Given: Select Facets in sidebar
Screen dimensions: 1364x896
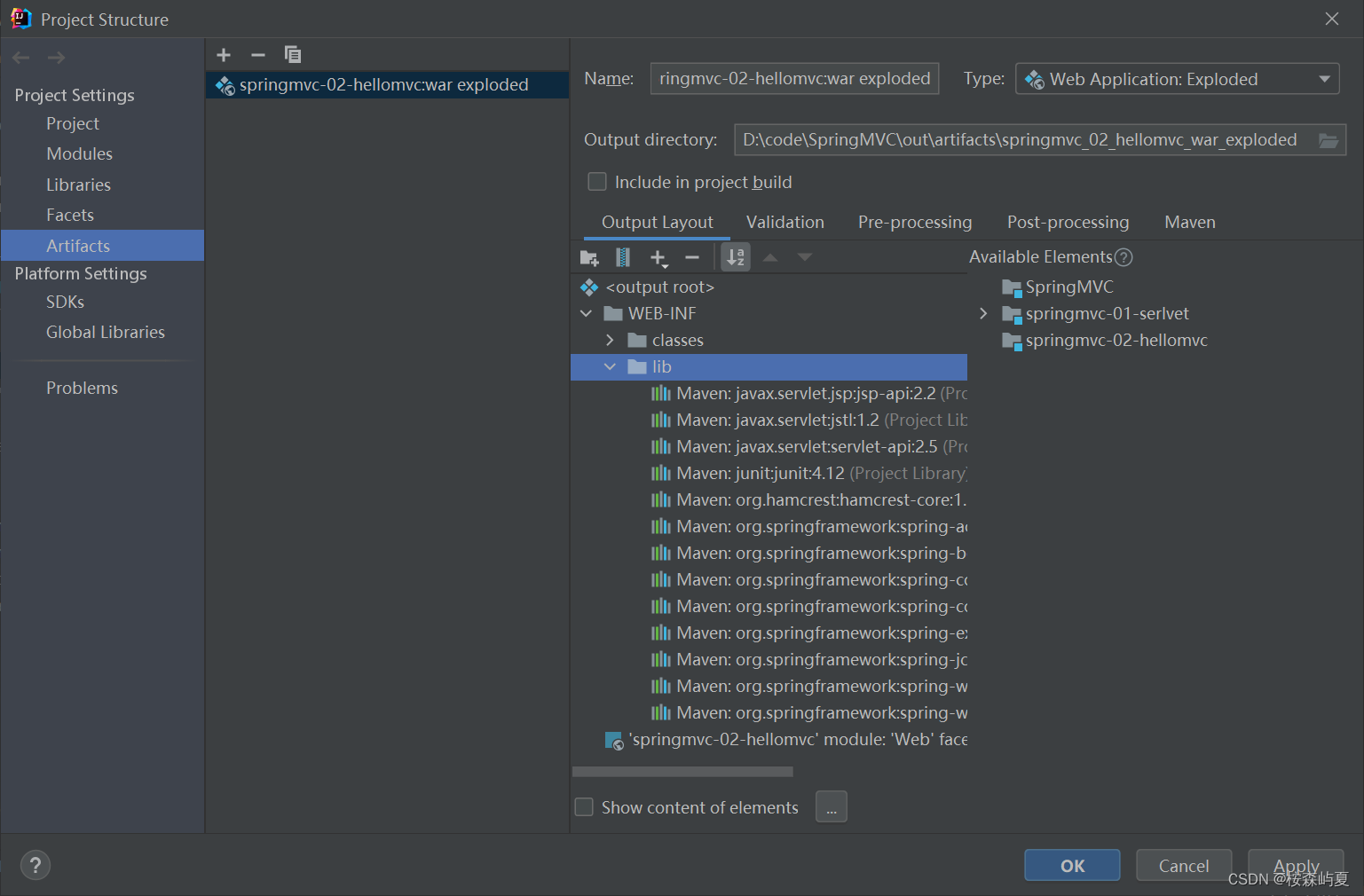Looking at the screenshot, I should click(x=70, y=215).
